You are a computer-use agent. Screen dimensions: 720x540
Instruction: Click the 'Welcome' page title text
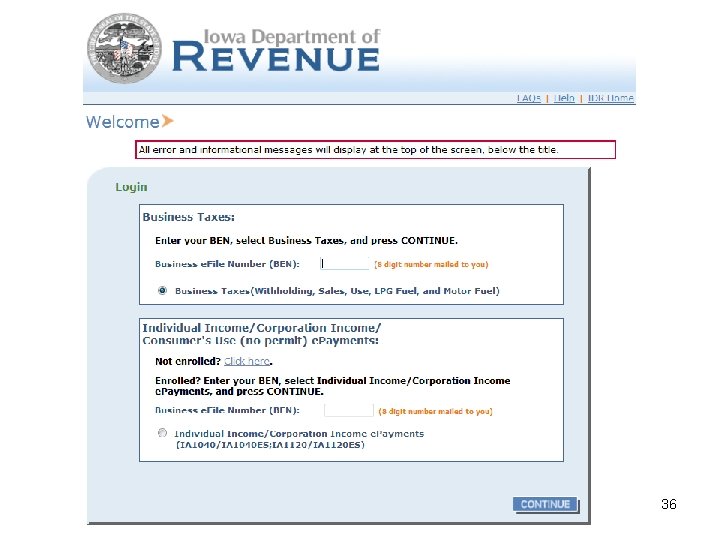click(x=123, y=122)
